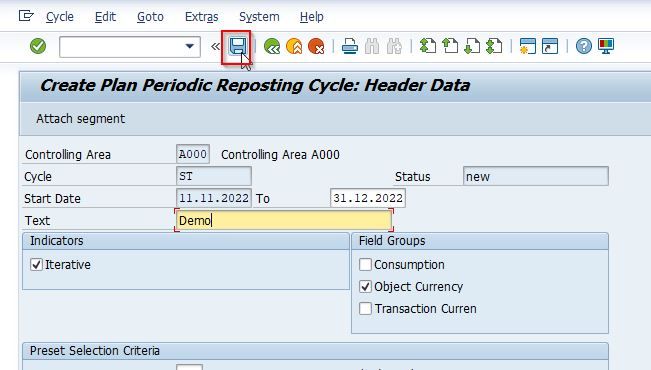This screenshot has width=651, height=370.
Task: Open the Cycle menu
Action: [60, 17]
